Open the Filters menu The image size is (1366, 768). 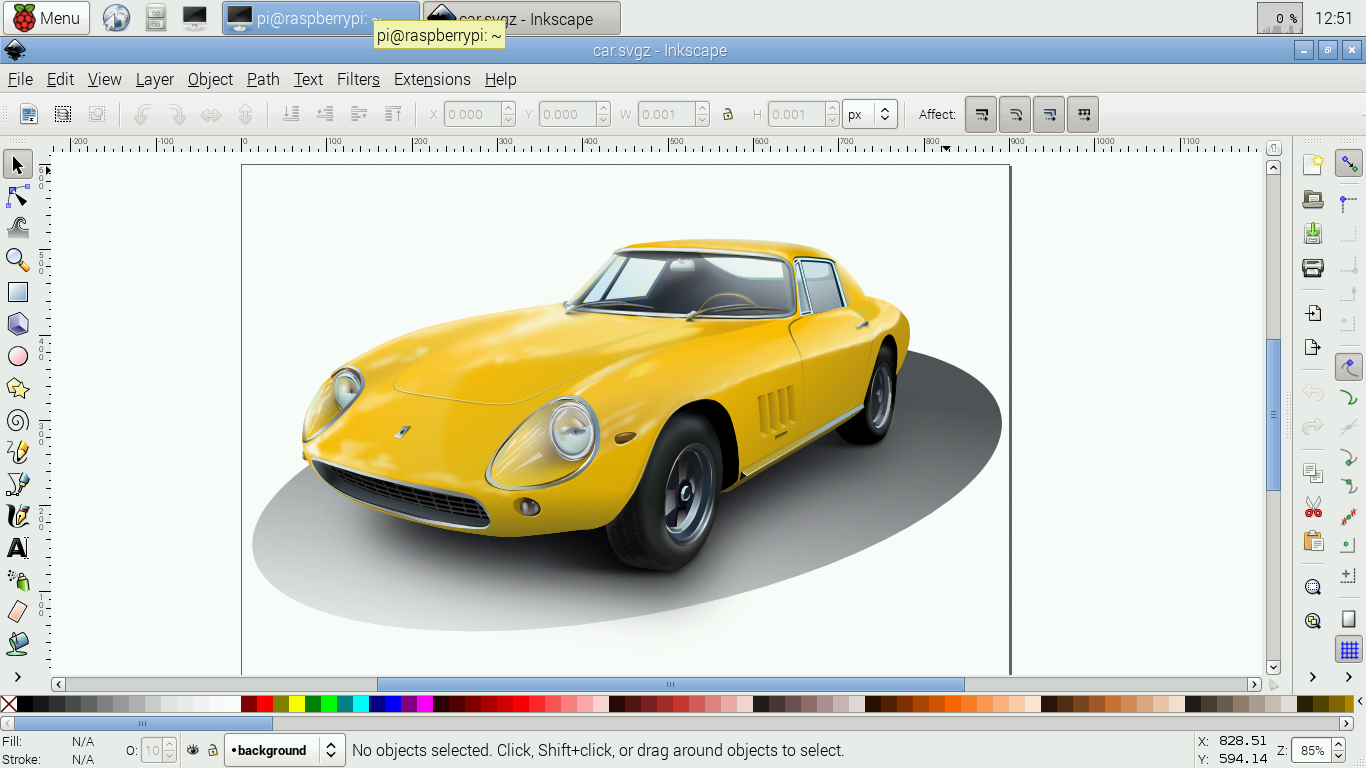(358, 79)
